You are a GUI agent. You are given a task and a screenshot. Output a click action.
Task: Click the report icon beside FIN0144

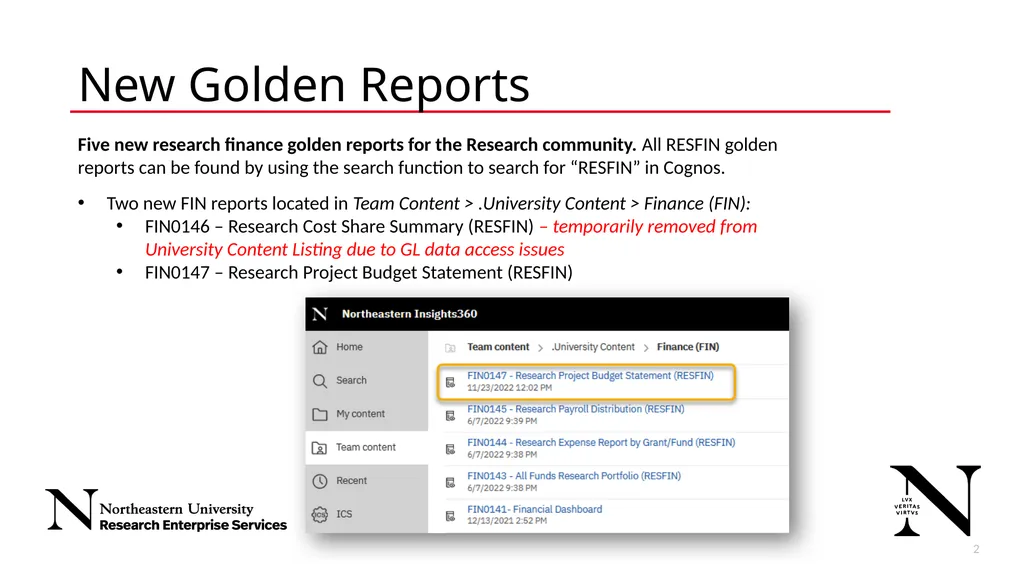[x=450, y=449]
